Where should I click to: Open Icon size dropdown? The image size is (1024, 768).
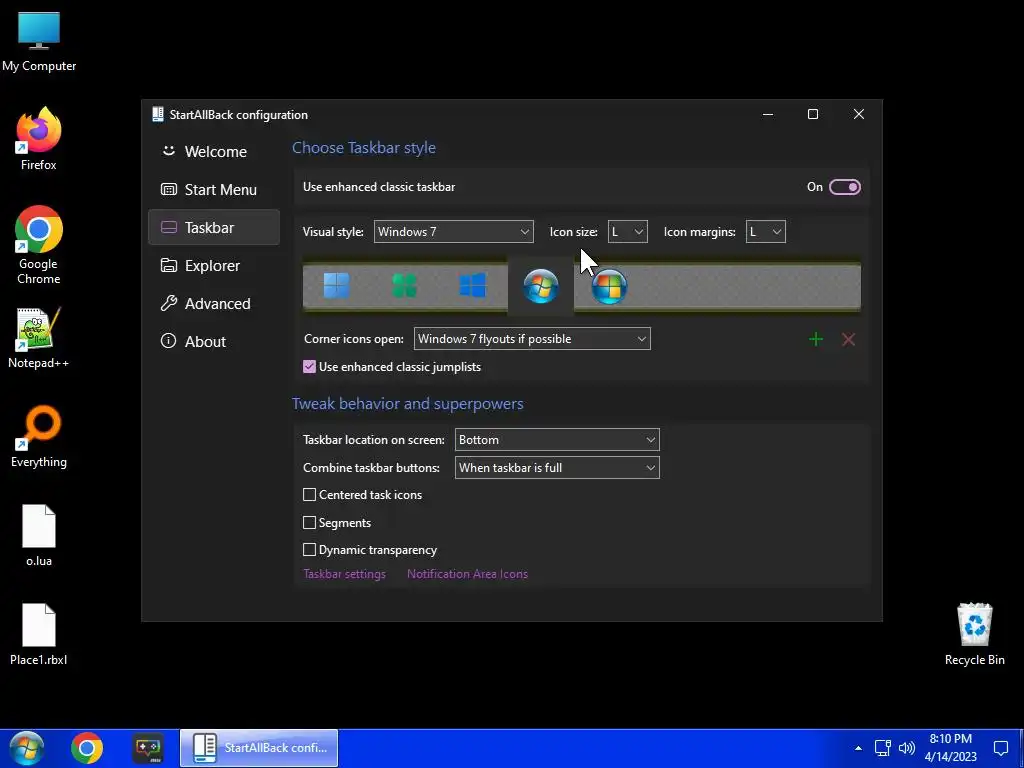628,232
